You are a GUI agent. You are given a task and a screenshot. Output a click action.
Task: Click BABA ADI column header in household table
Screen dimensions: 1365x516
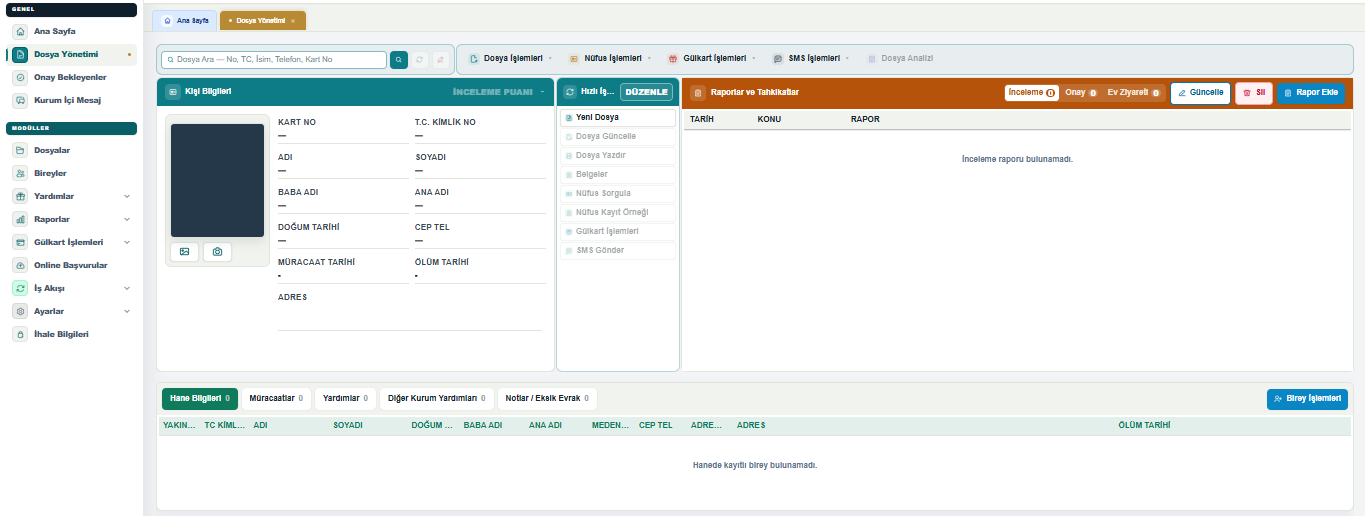pos(483,425)
